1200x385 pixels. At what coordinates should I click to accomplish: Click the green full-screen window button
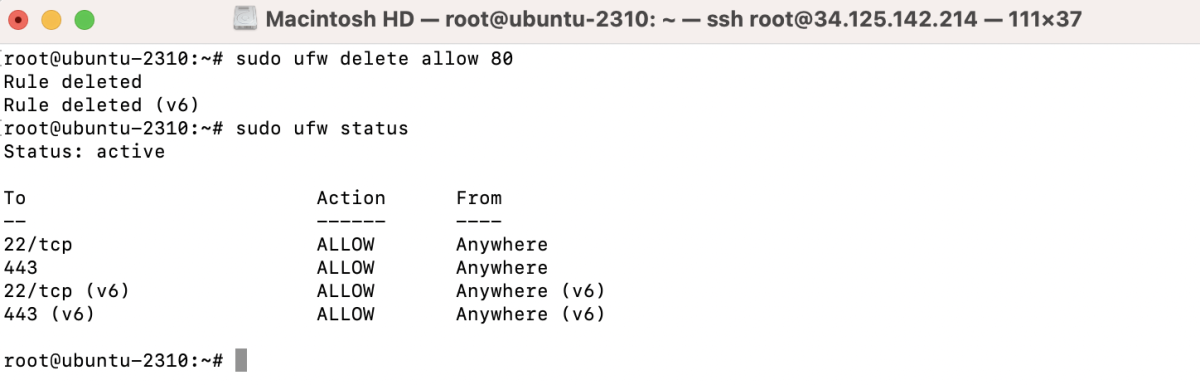click(85, 19)
